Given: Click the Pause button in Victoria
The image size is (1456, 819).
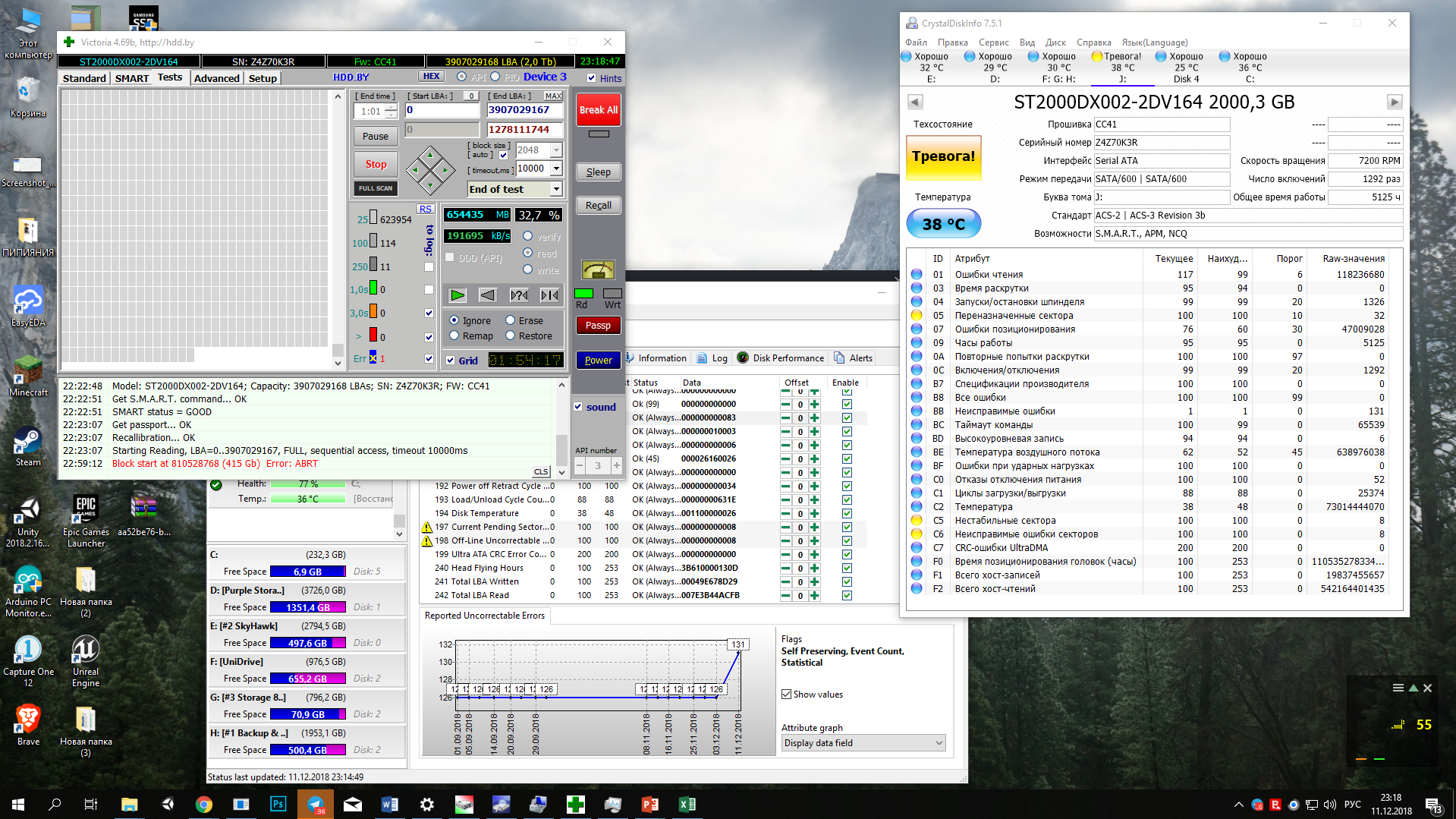Looking at the screenshot, I should 376,136.
